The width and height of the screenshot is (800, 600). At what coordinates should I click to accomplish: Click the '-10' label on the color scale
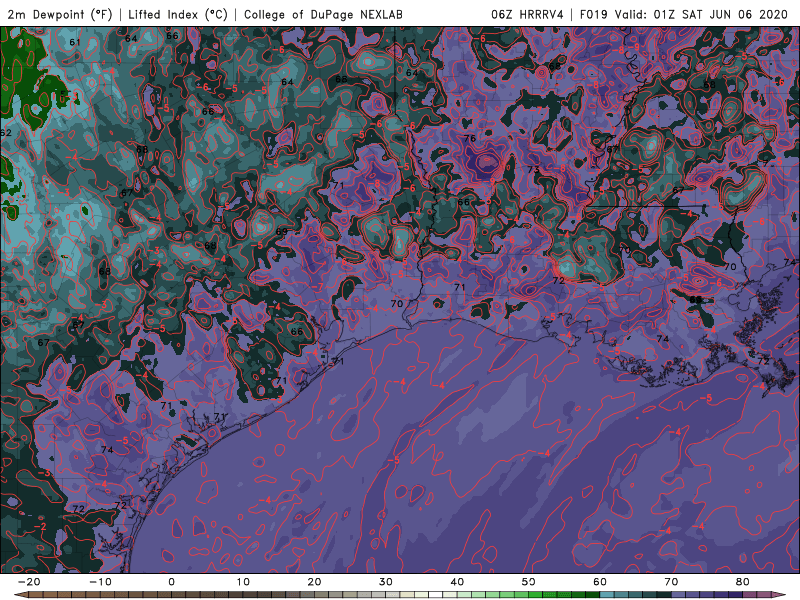(100, 582)
